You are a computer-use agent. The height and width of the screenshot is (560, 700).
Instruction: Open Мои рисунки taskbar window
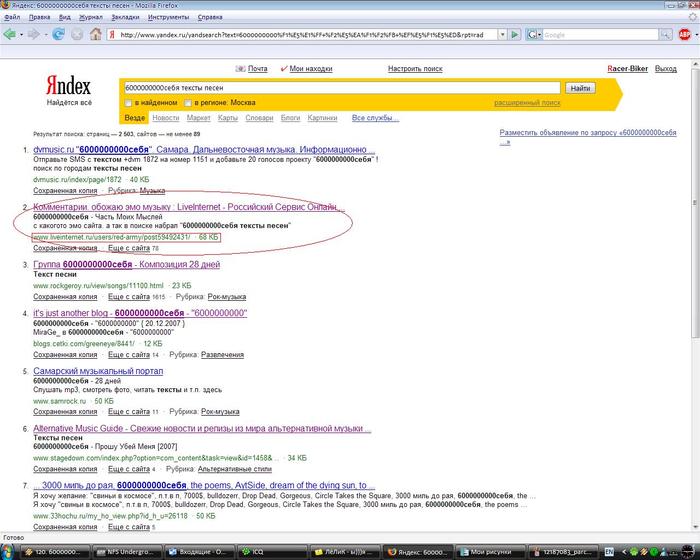[x=491, y=552]
